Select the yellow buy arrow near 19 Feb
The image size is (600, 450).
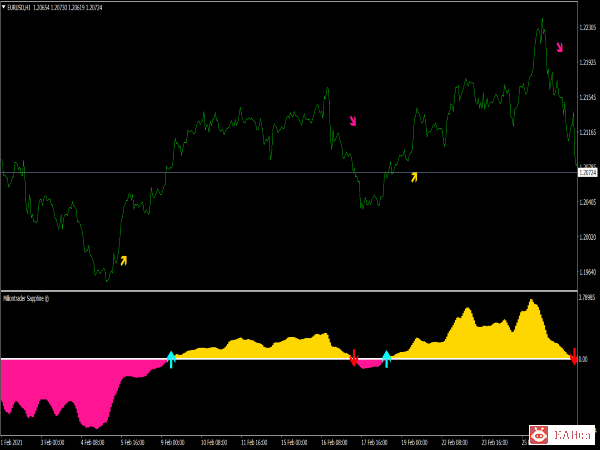coord(414,177)
